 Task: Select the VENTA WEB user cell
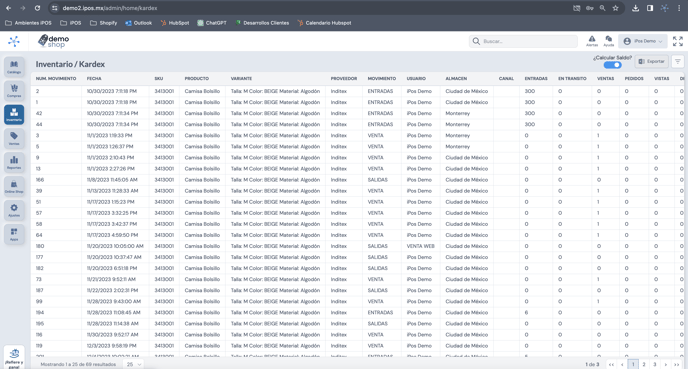pos(420,246)
